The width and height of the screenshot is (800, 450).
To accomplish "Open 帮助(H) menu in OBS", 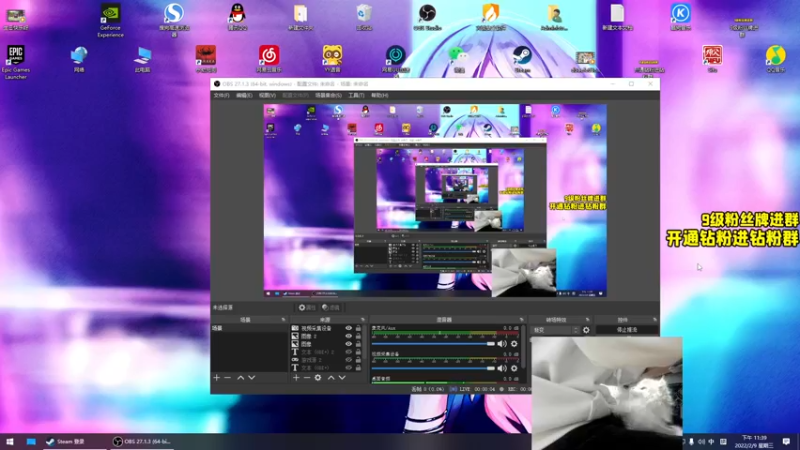I will 380,95.
